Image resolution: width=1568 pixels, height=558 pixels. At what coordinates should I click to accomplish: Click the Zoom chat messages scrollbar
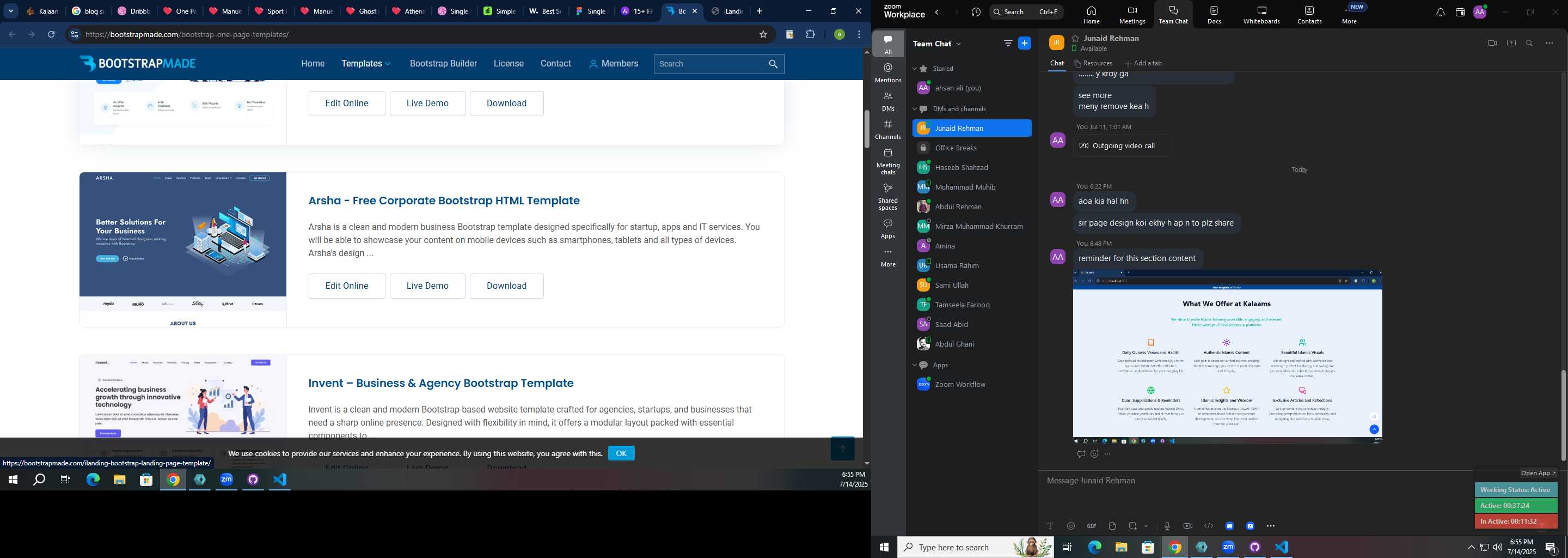point(1563,415)
